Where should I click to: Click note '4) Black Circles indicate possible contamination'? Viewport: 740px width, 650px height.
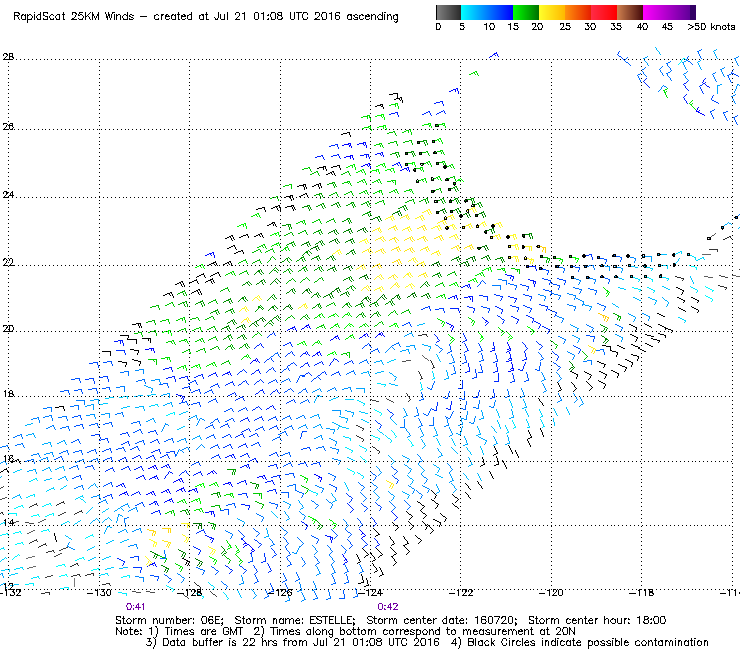pyautogui.click(x=580, y=642)
